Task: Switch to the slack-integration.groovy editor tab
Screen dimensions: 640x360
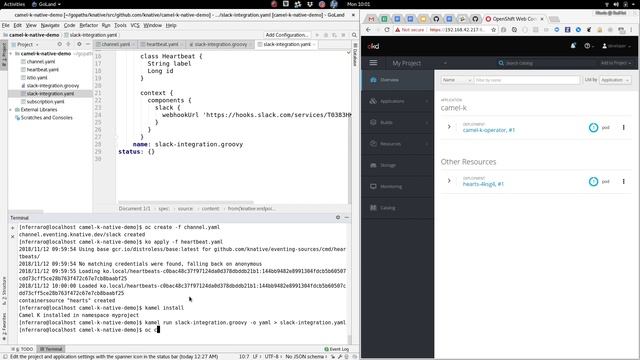Action: [220, 44]
